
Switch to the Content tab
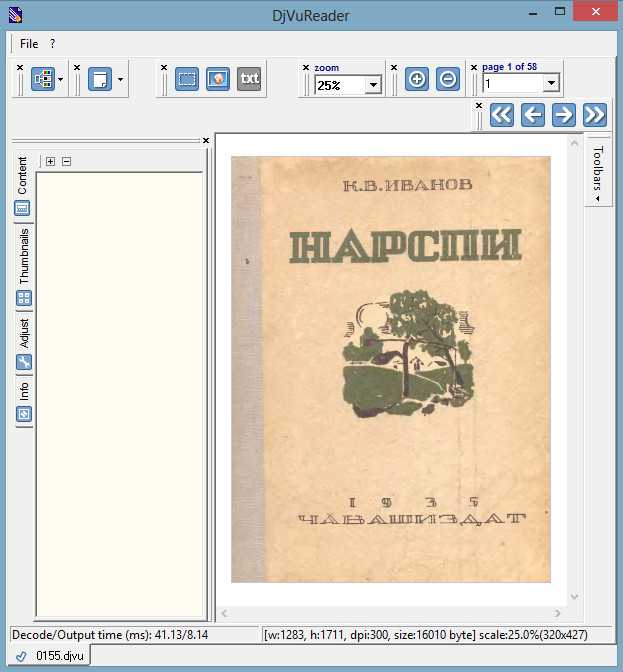[23, 185]
